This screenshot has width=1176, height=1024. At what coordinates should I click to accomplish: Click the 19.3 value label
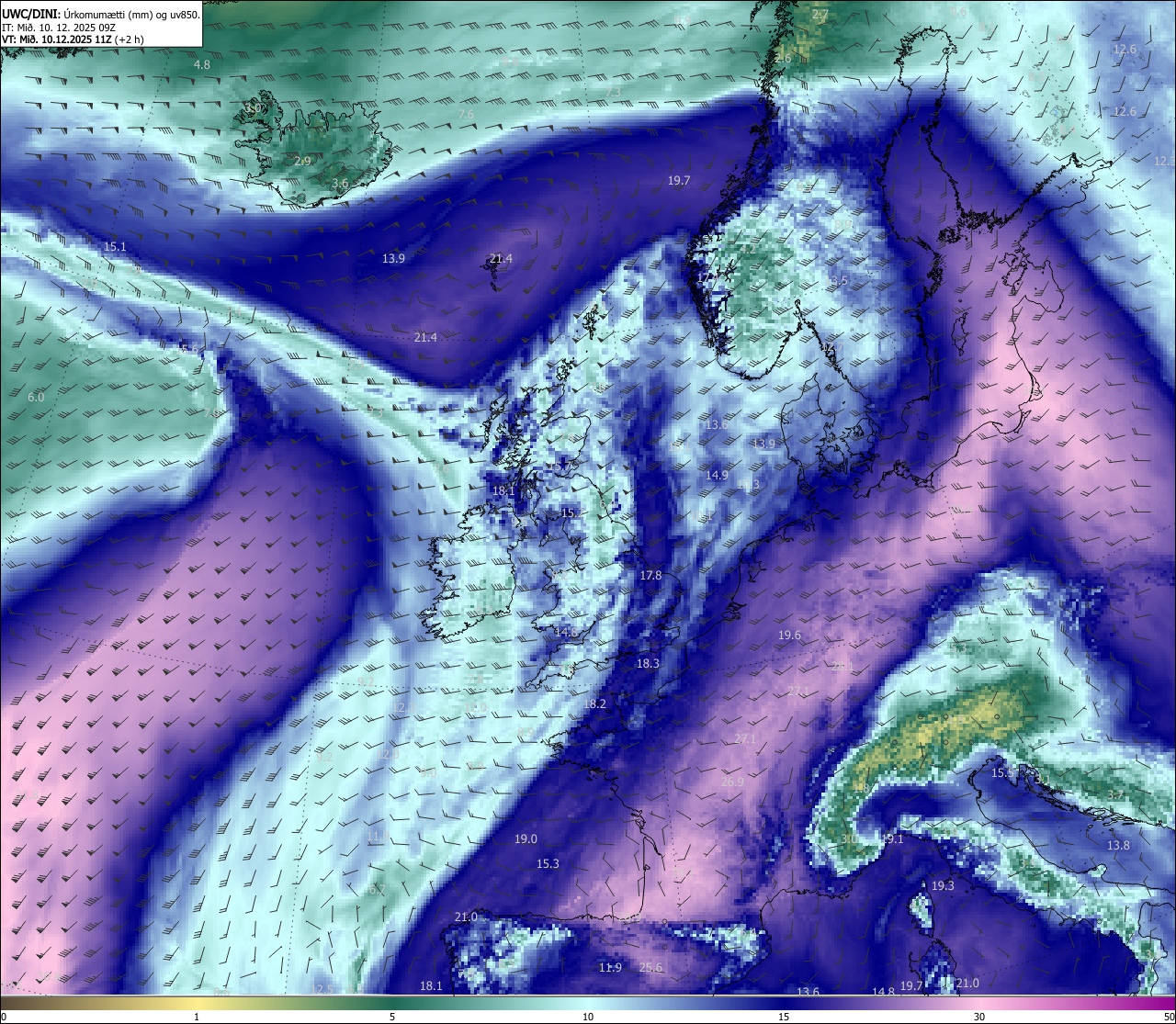click(x=943, y=885)
